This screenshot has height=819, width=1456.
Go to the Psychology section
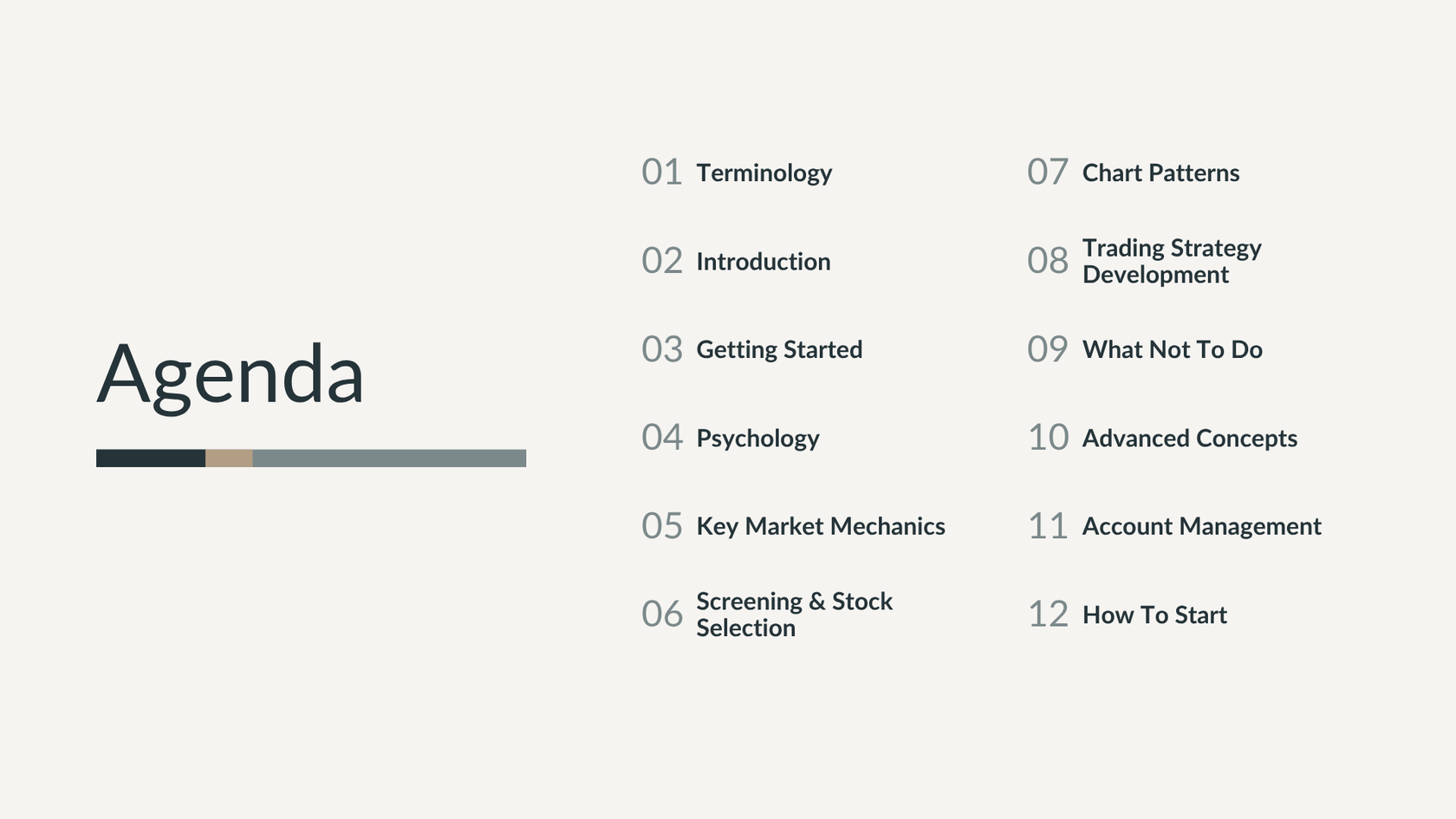point(757,439)
